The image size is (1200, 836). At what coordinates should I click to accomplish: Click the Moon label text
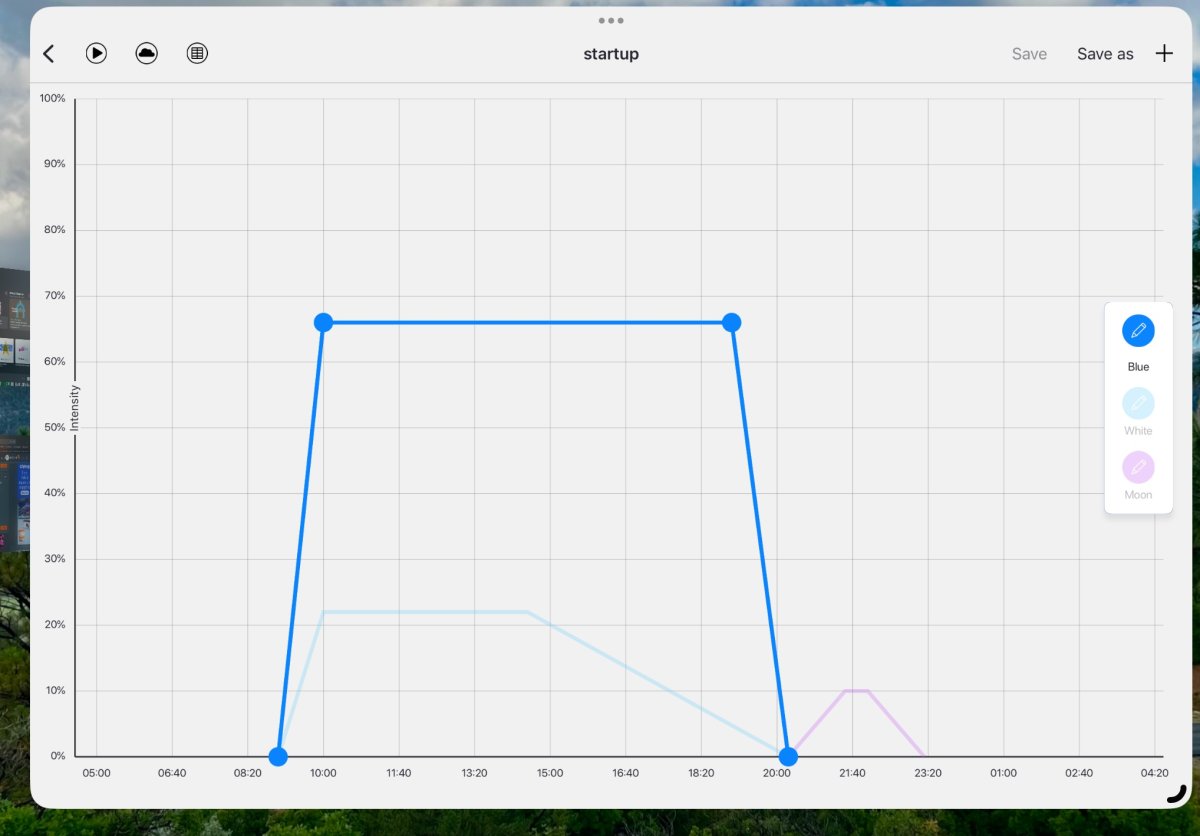(1138, 495)
